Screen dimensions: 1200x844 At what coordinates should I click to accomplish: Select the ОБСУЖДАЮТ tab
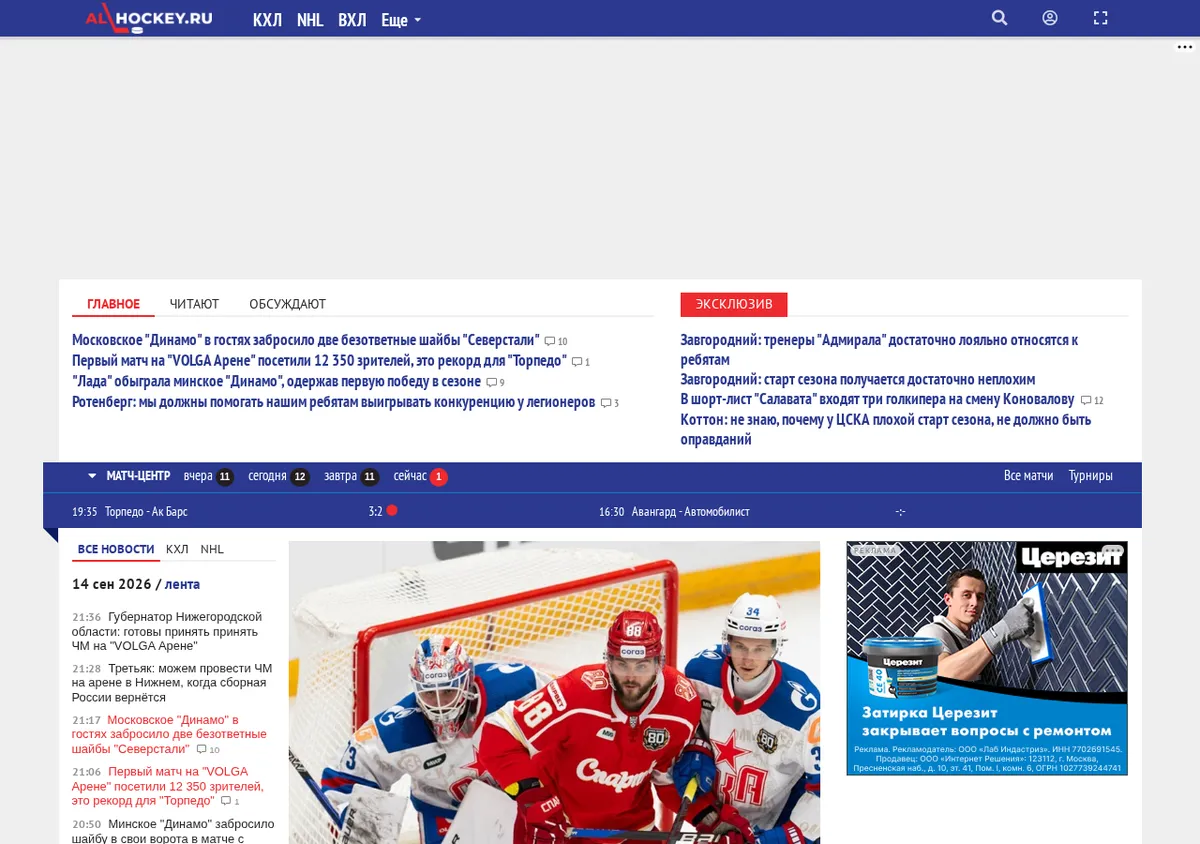pos(288,304)
